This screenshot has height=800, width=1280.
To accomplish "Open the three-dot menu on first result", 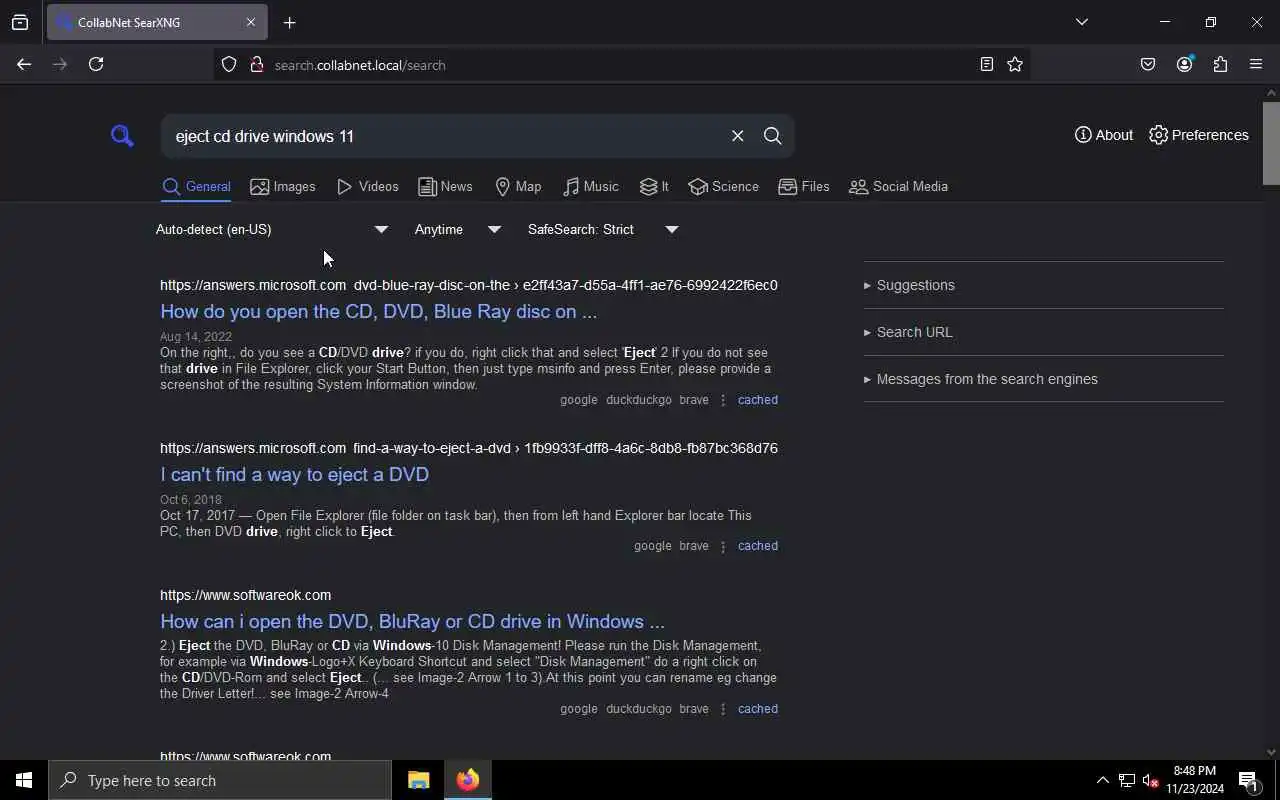I will 723,400.
